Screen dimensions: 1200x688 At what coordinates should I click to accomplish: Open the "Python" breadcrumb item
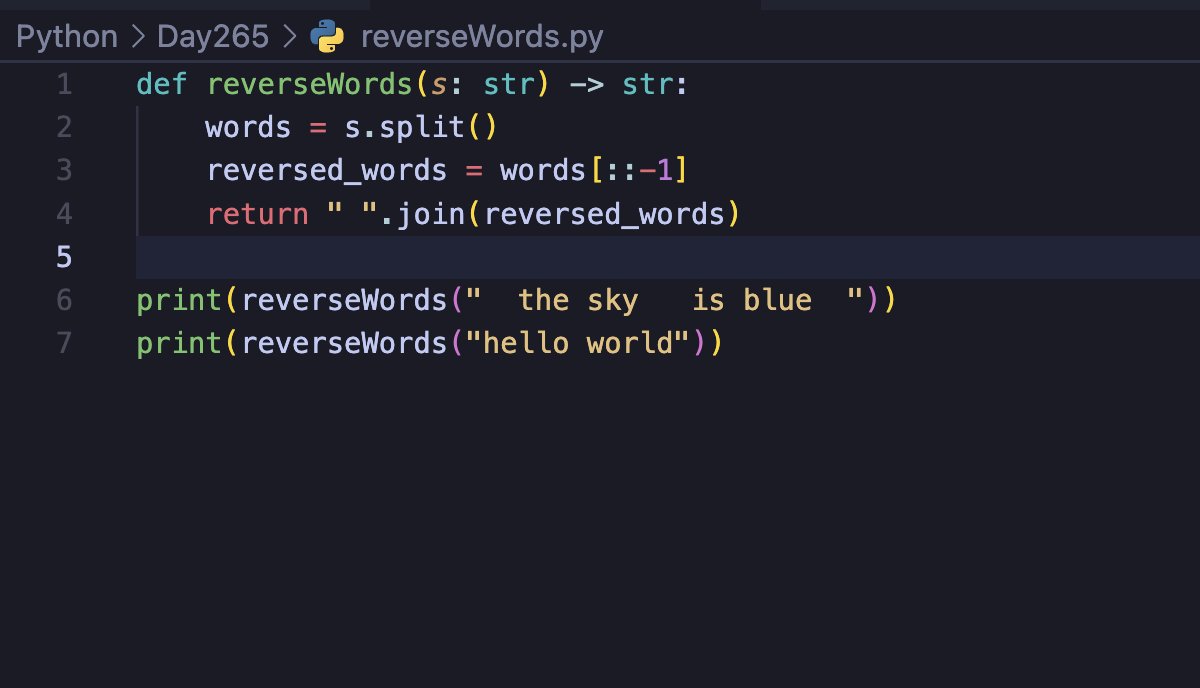click(64, 35)
